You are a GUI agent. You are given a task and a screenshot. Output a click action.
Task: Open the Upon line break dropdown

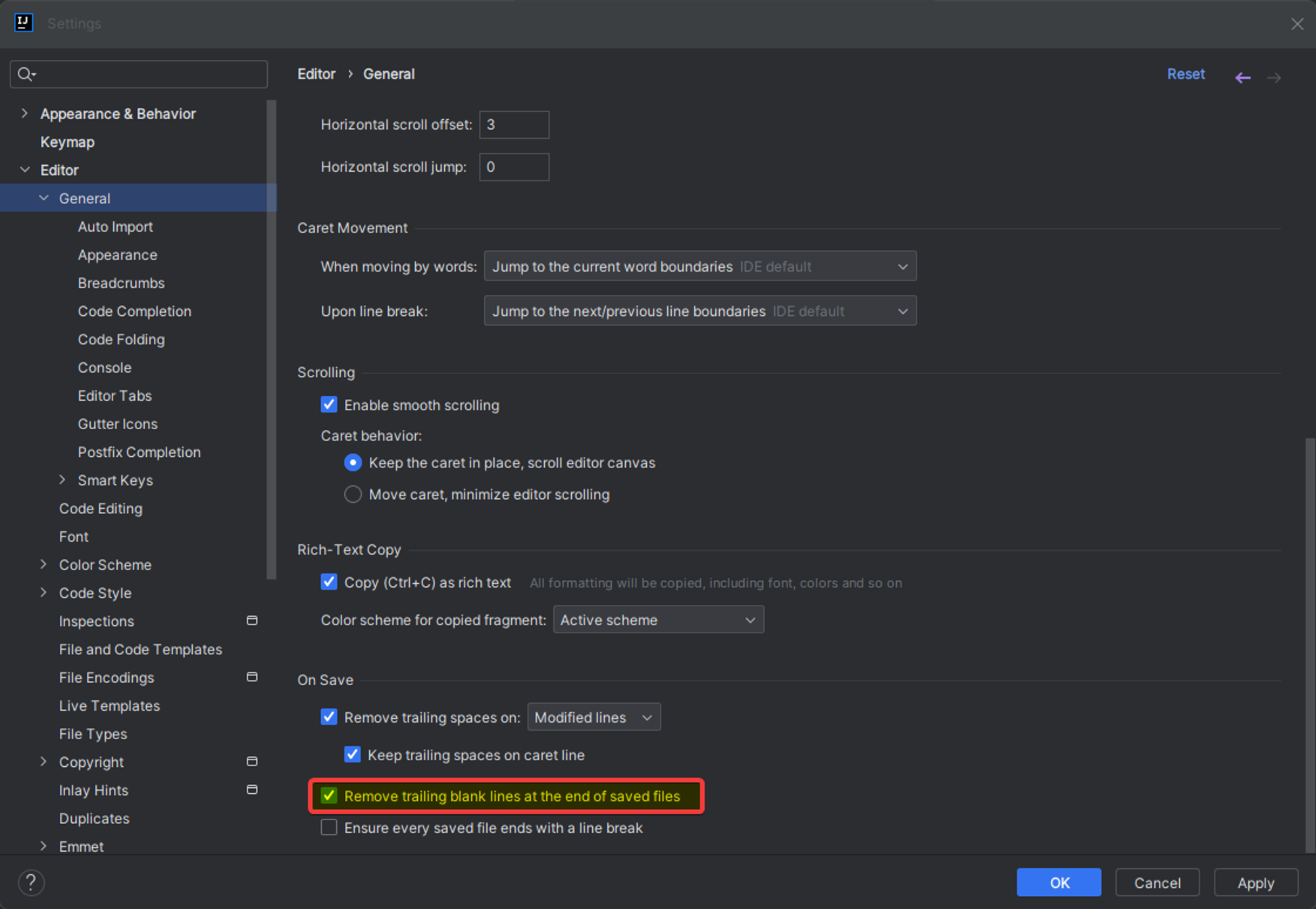(700, 311)
